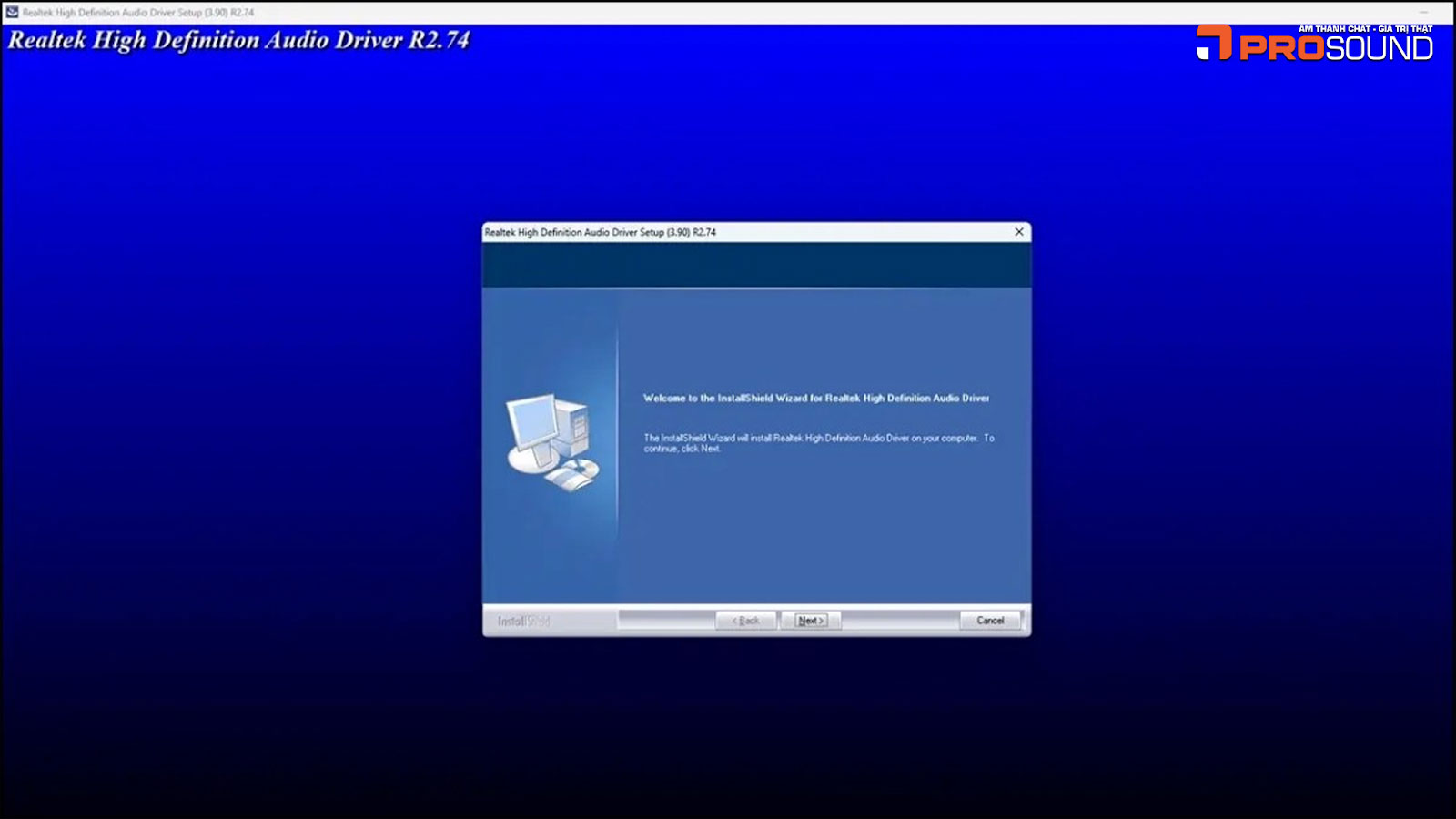Click the InstallShield description paragraph

(818, 443)
